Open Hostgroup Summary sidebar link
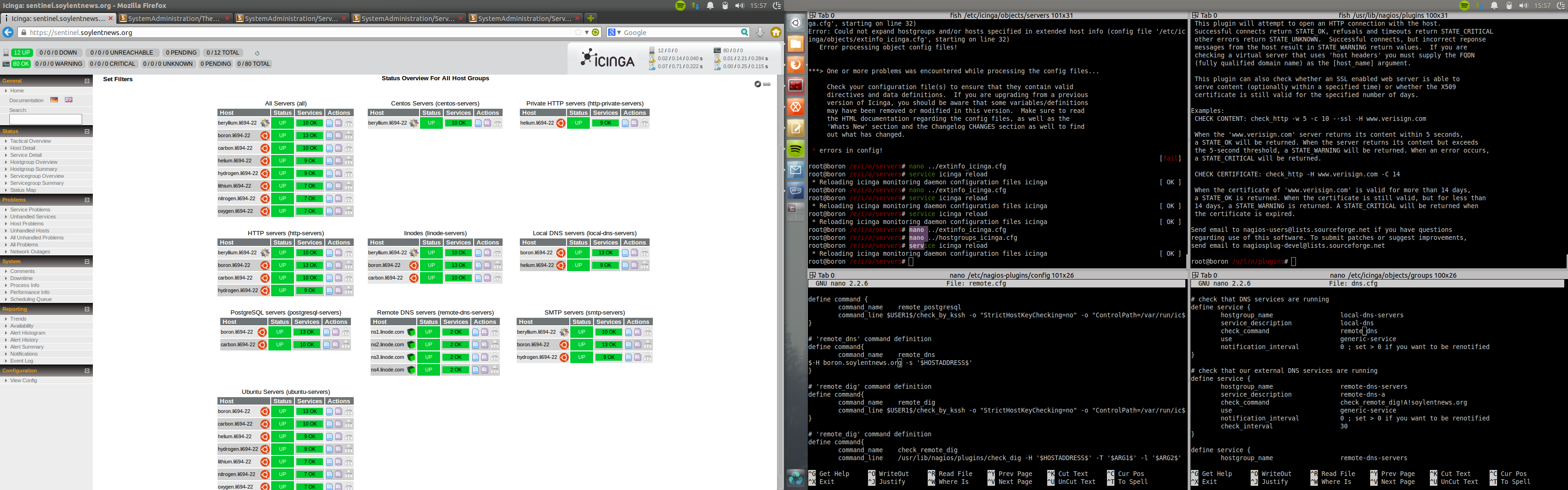The width and height of the screenshot is (1568, 490). coord(34,169)
